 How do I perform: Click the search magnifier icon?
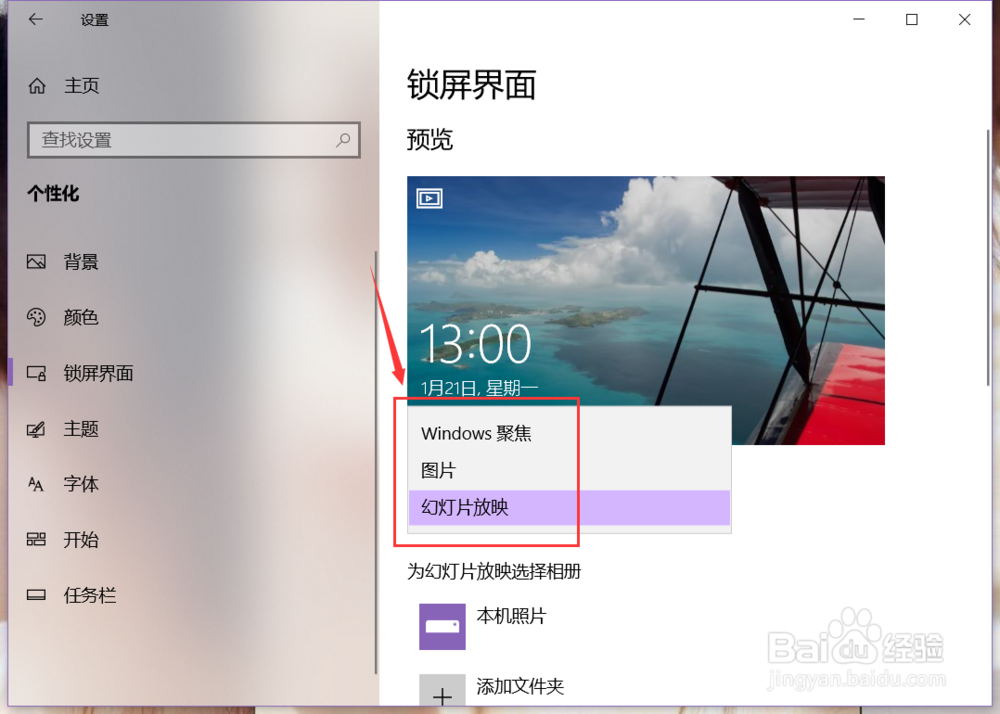pos(343,140)
